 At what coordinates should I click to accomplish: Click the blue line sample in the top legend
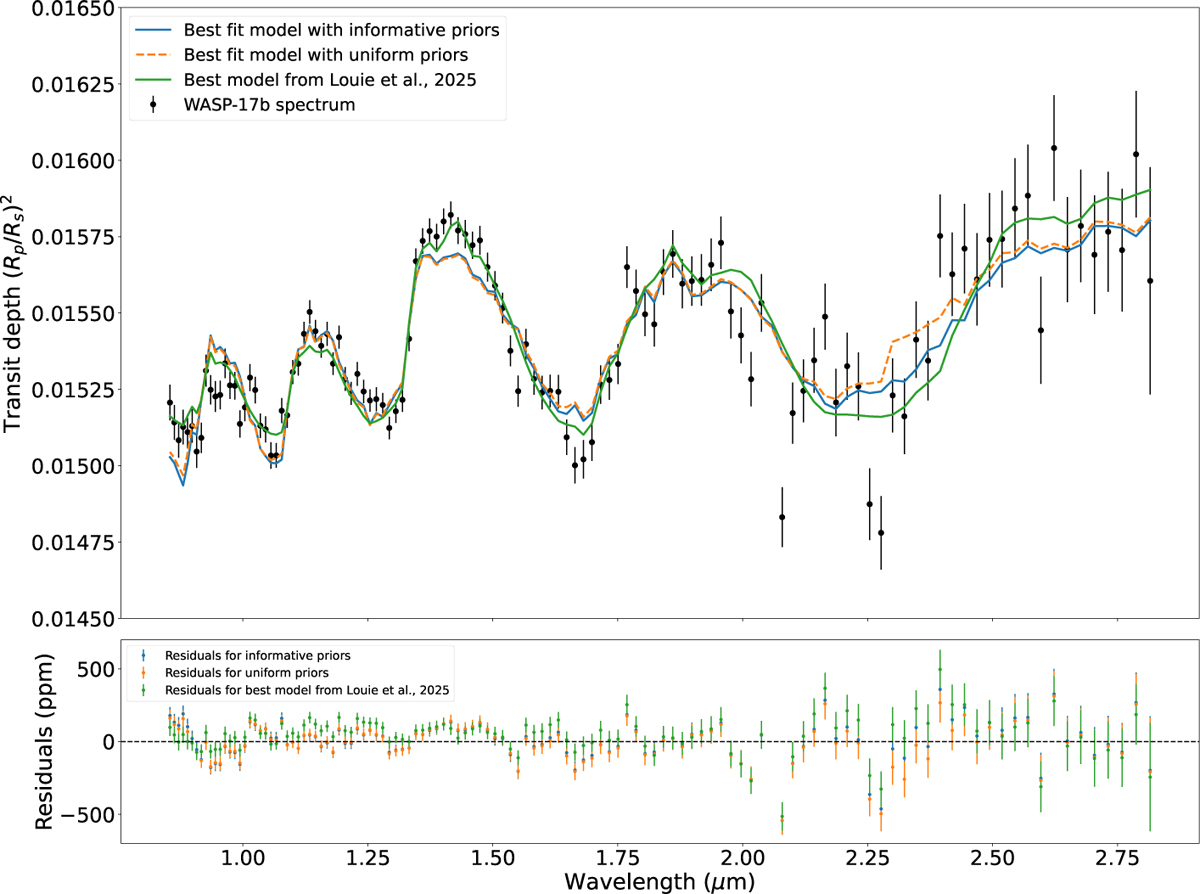tap(151, 31)
